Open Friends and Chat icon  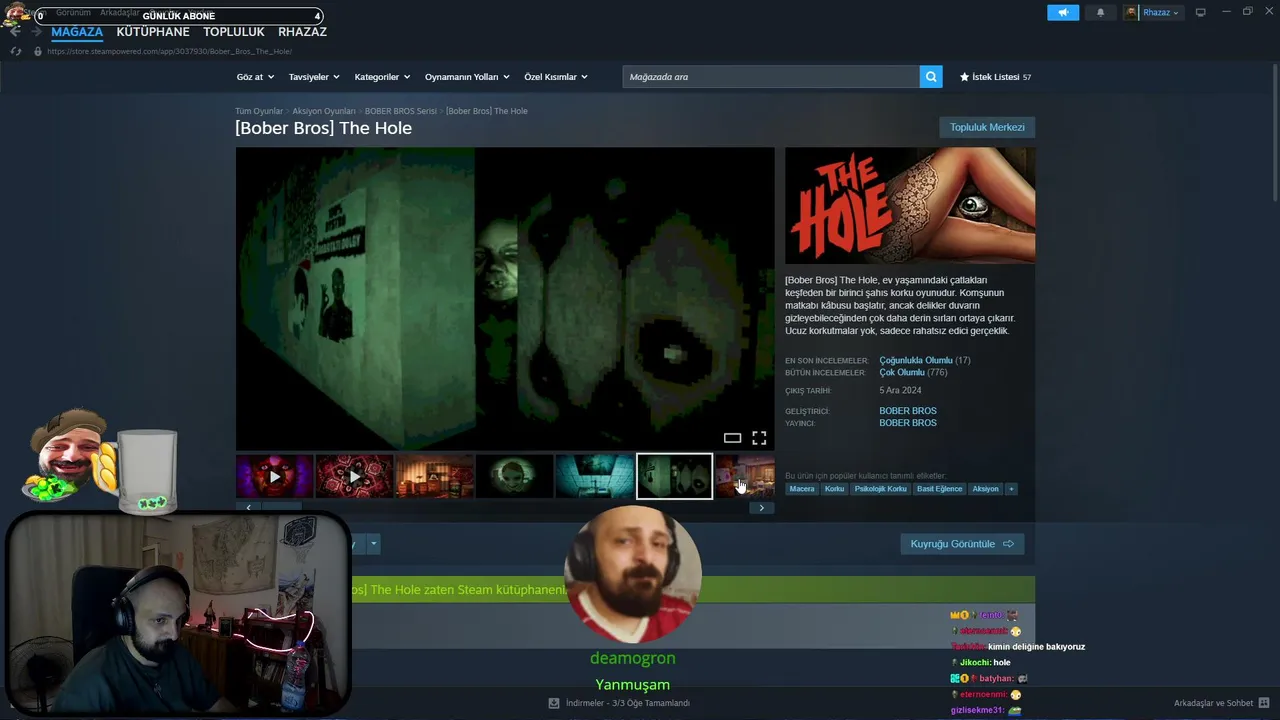tap(1264, 703)
